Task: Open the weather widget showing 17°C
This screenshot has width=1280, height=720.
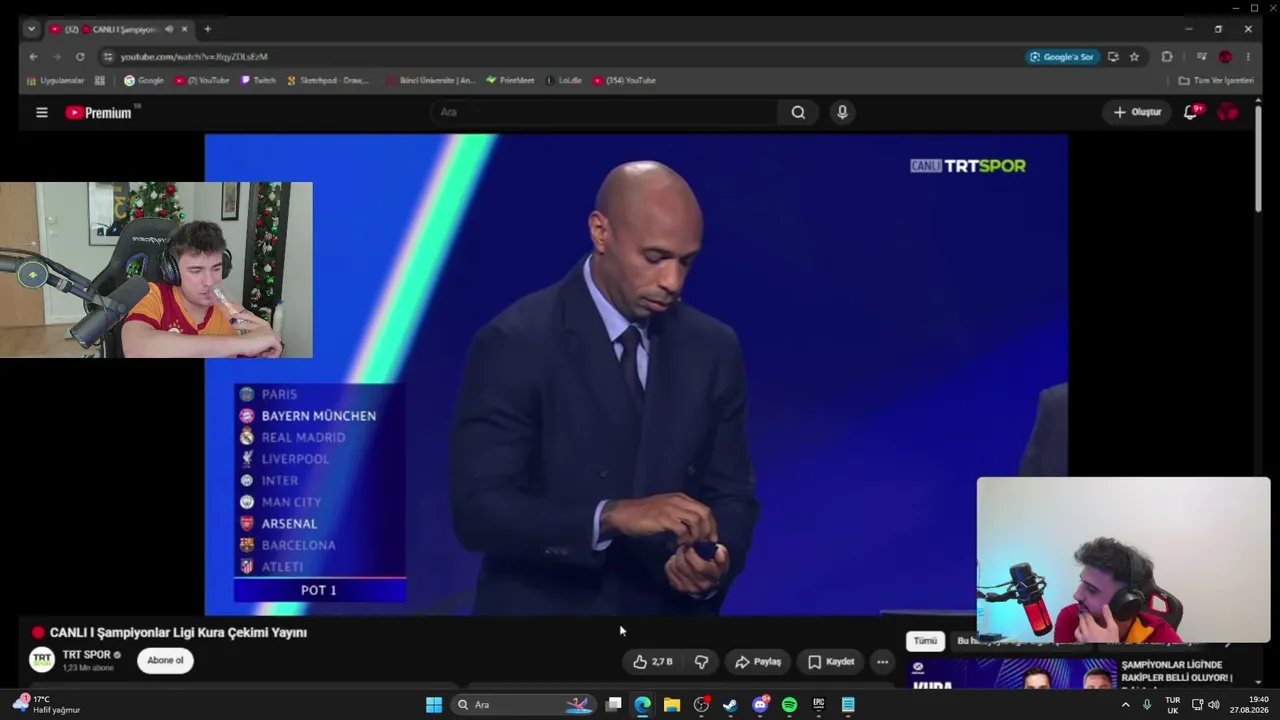Action: 47,705
